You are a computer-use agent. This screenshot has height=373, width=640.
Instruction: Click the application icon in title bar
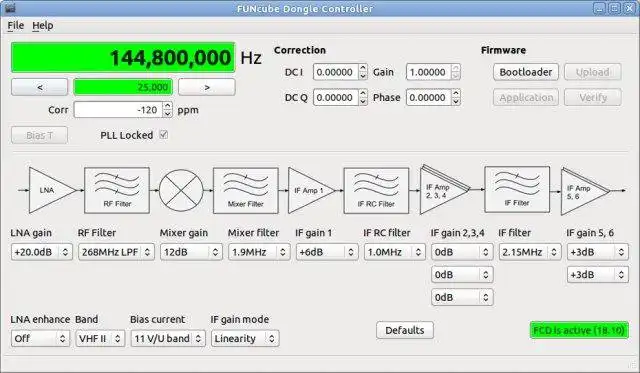point(10,8)
